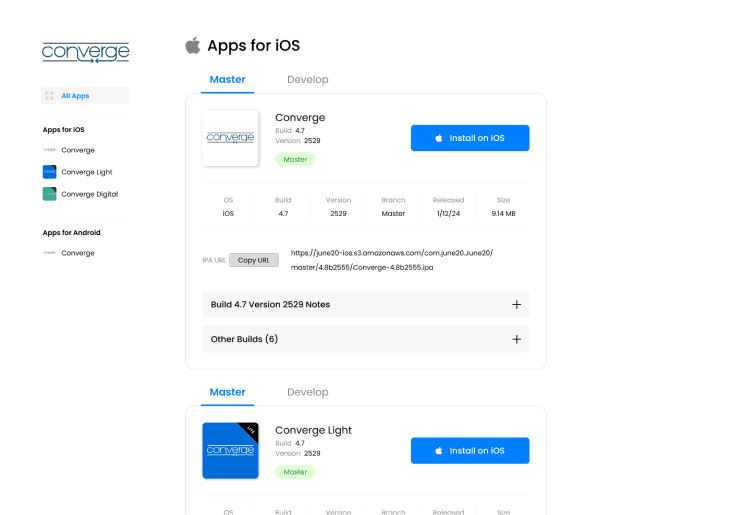Click the 1/12/24 released date value
This screenshot has height=515, width=732.
point(448,213)
